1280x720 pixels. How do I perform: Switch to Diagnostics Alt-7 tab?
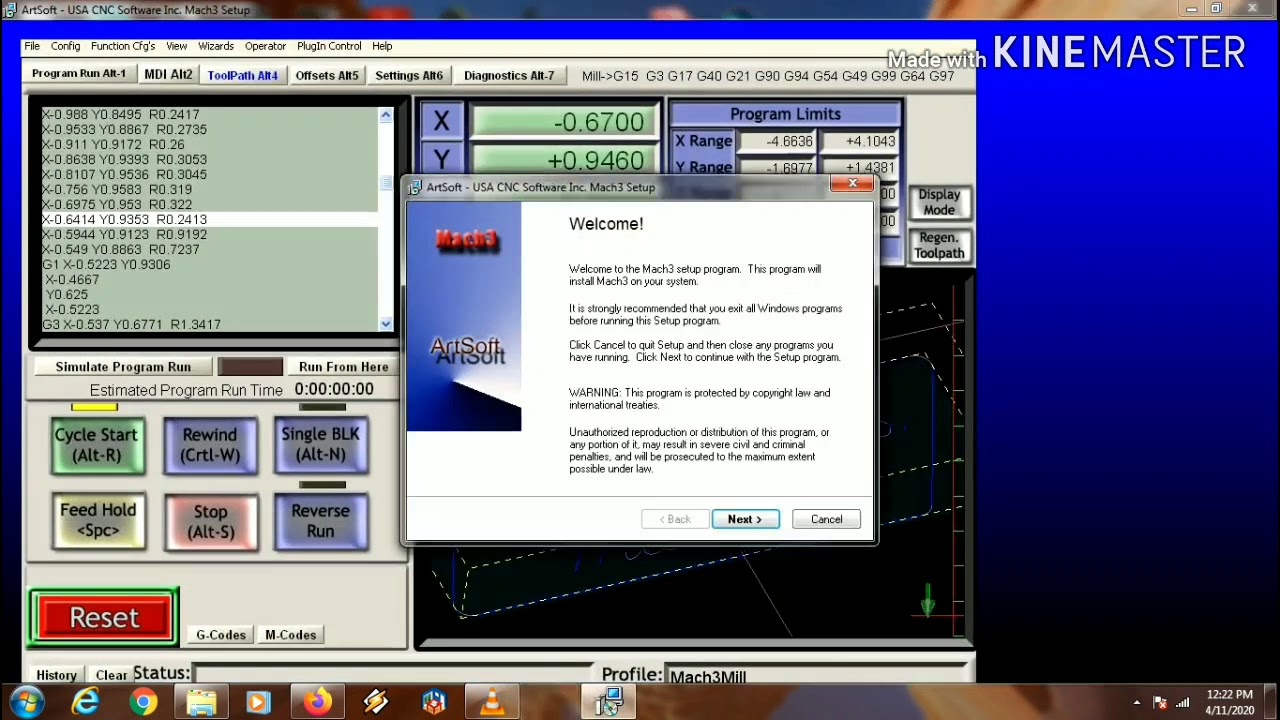pos(509,76)
